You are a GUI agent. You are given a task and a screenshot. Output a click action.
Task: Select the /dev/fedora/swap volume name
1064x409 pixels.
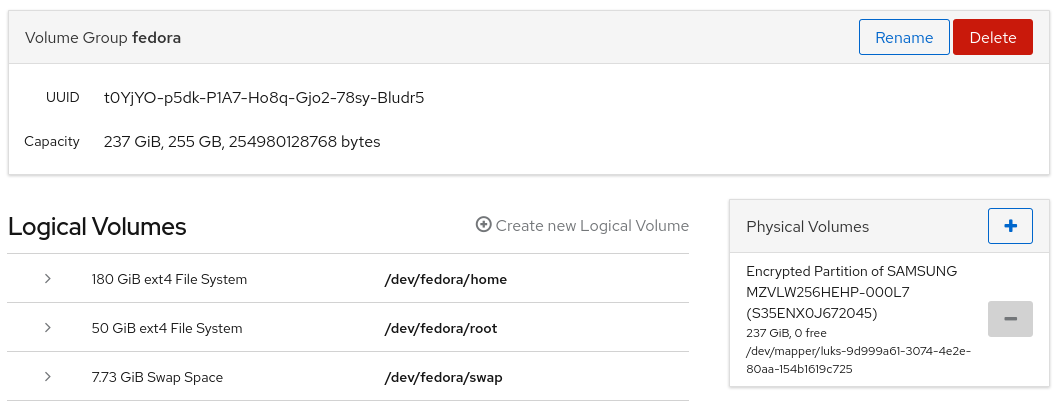point(443,377)
